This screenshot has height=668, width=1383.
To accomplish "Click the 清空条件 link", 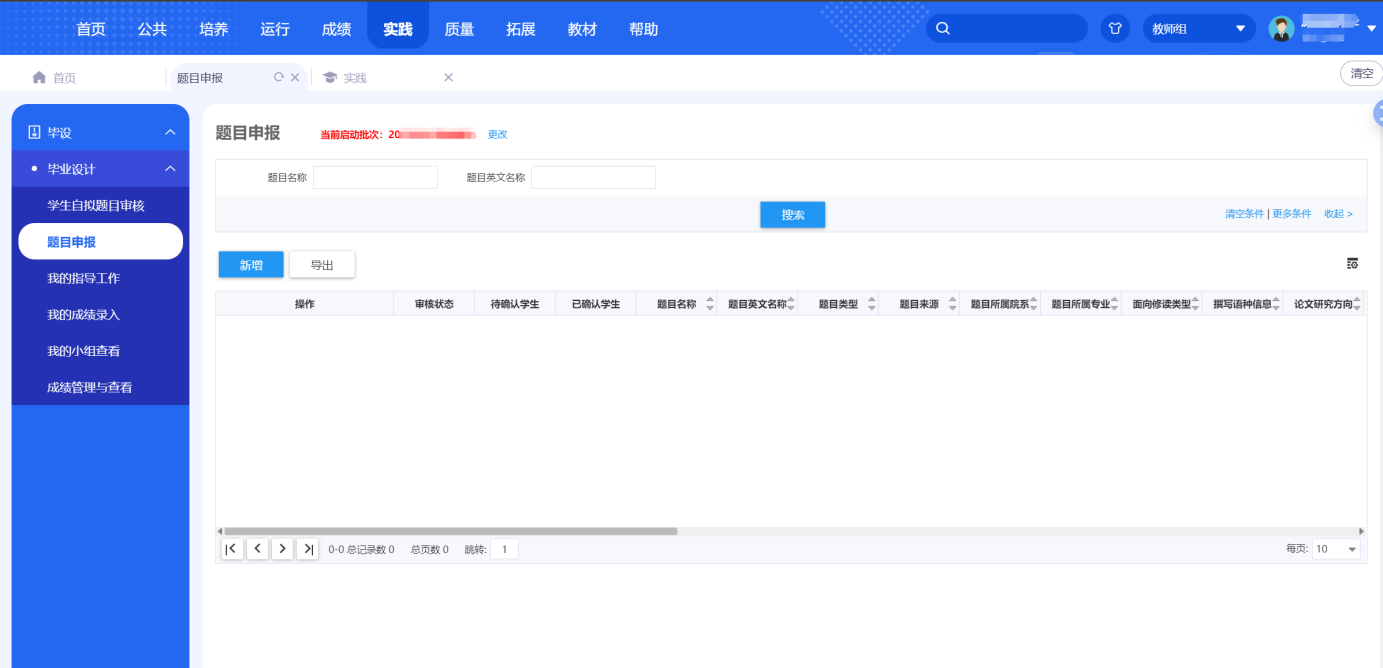I will click(x=1244, y=214).
